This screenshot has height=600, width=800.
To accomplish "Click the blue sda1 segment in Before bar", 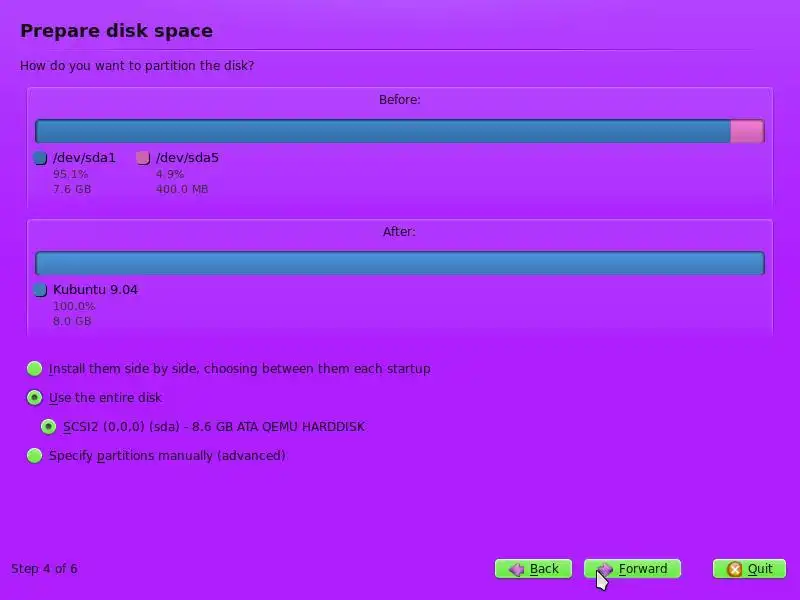I will 383,131.
